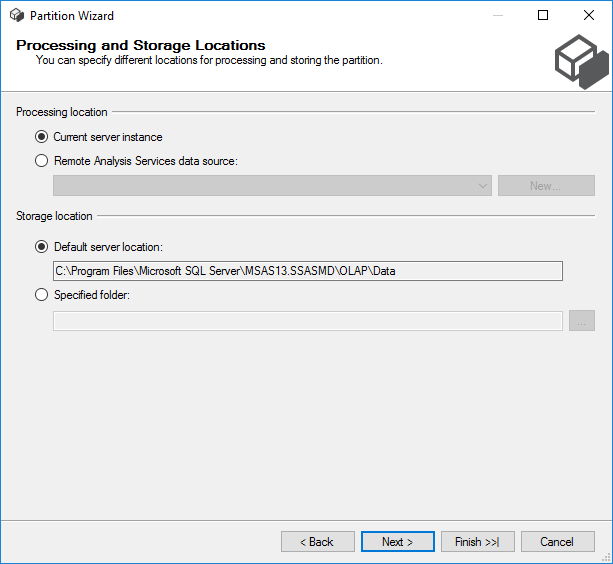Image resolution: width=613 pixels, height=564 pixels.
Task: Click the Partition Wizard title bar icon
Action: click(x=16, y=16)
